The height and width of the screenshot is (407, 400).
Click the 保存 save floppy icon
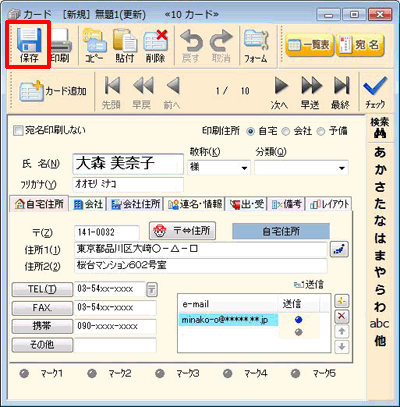click(29, 41)
